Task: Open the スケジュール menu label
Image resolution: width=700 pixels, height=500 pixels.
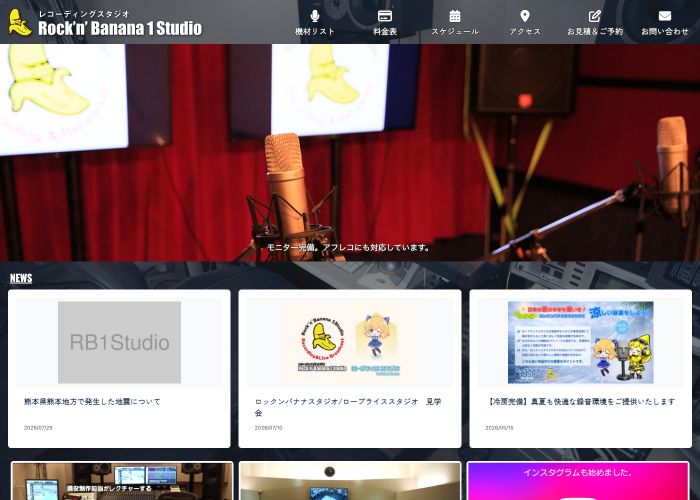Action: (455, 32)
